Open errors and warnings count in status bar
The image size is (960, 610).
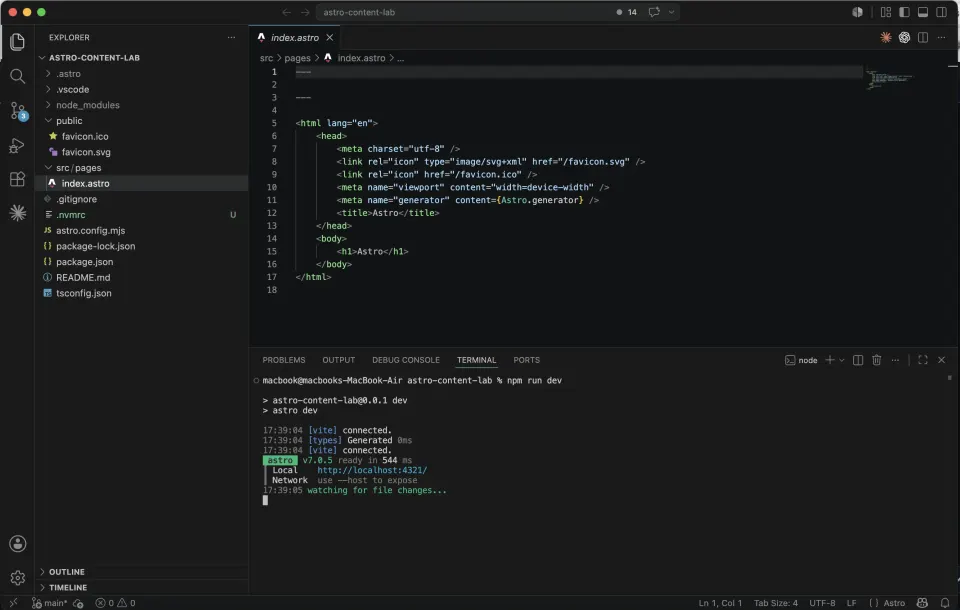115,603
